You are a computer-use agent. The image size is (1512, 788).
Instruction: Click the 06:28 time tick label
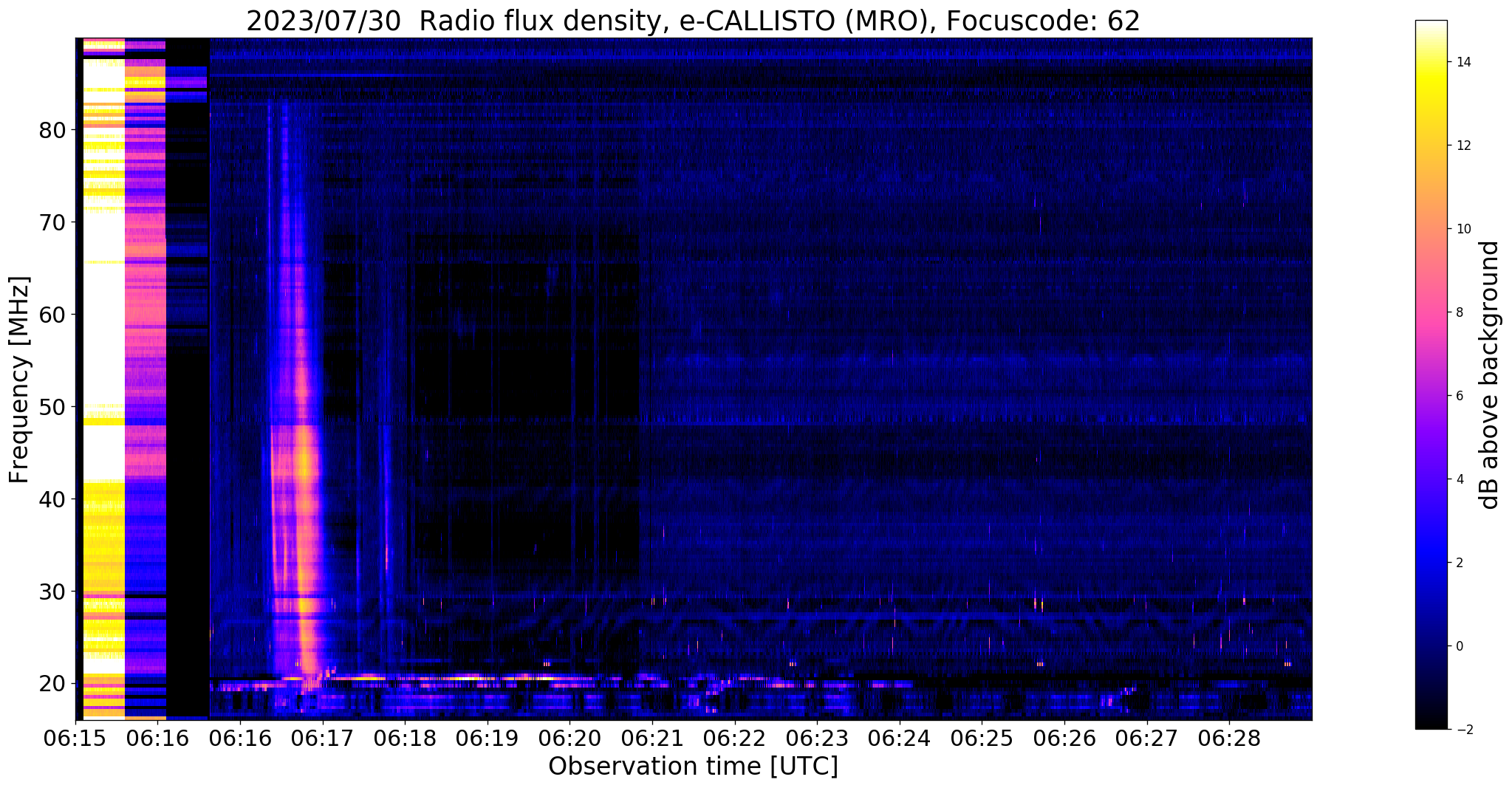[1229, 737]
